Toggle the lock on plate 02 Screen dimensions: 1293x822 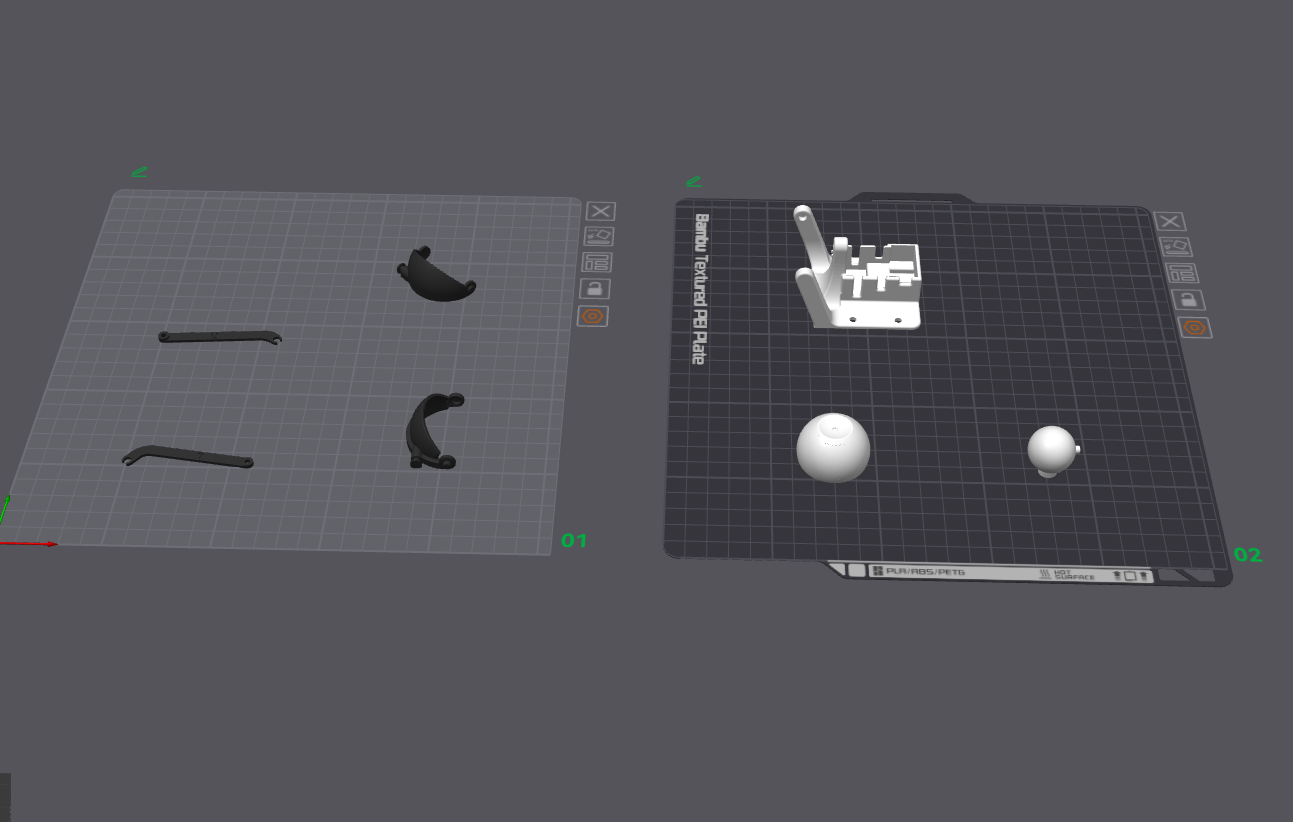[1188, 300]
